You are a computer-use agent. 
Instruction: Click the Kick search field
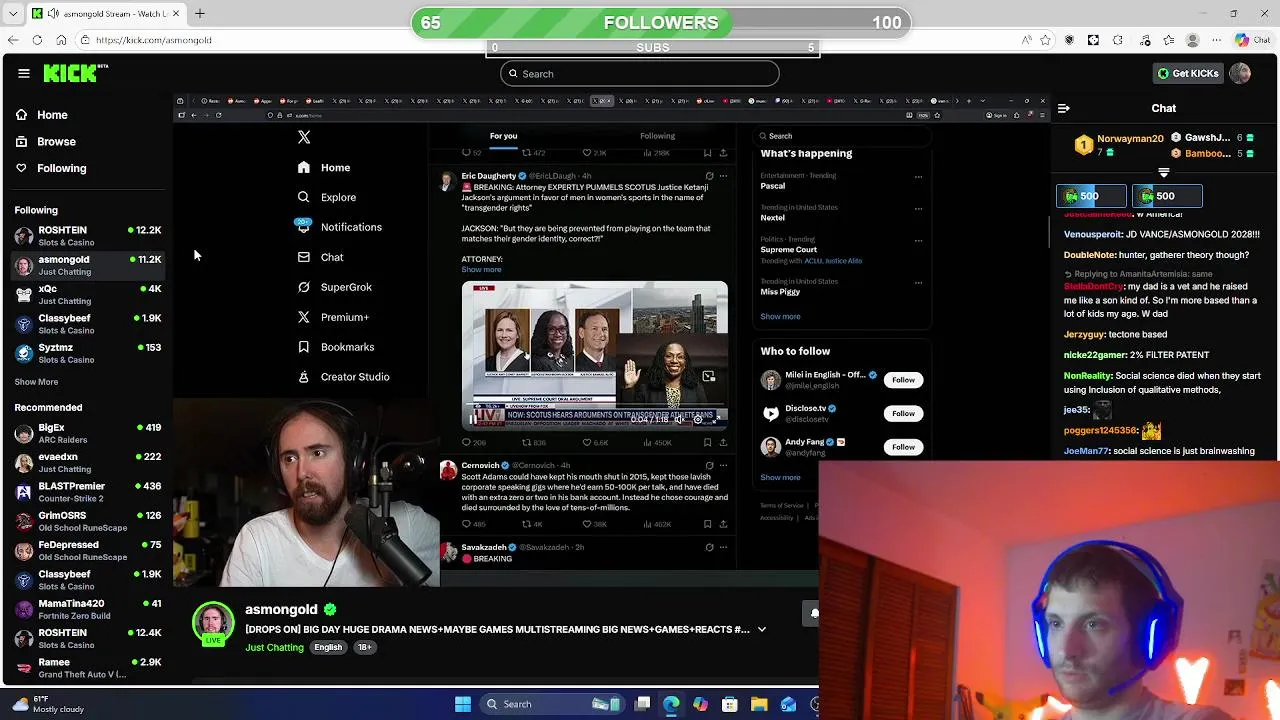tap(640, 74)
